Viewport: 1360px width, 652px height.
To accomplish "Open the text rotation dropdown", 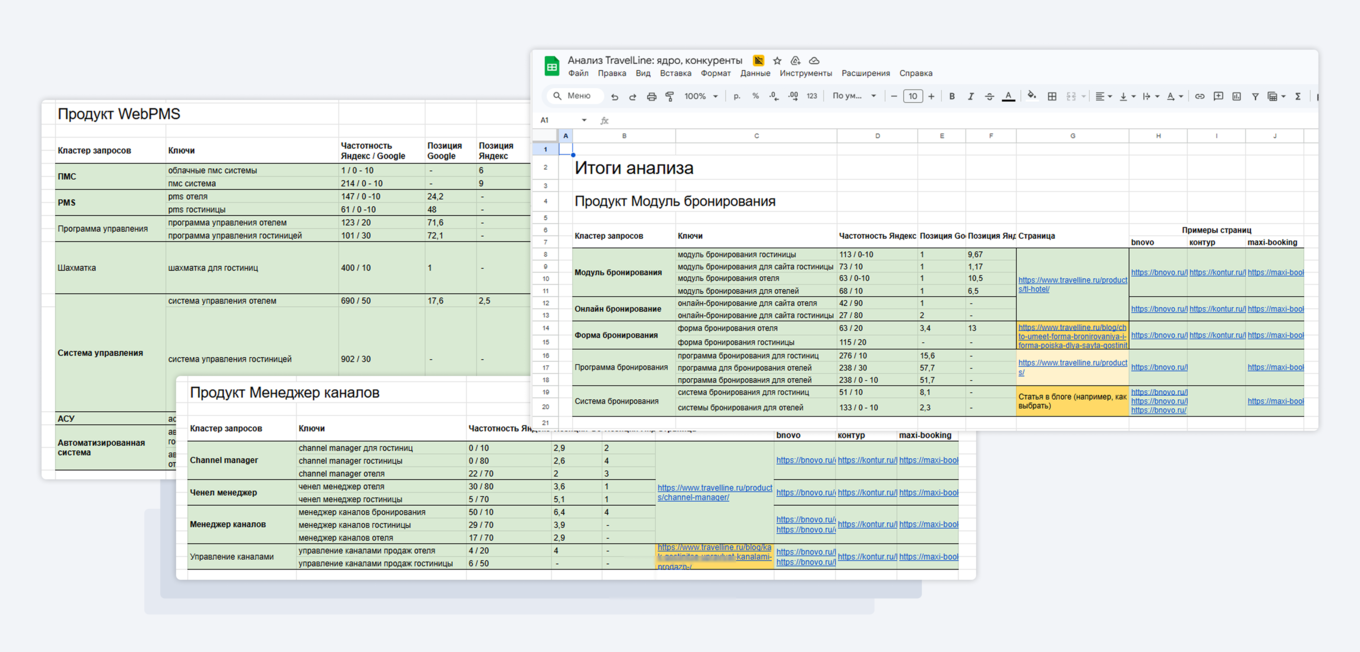I will click(1174, 97).
